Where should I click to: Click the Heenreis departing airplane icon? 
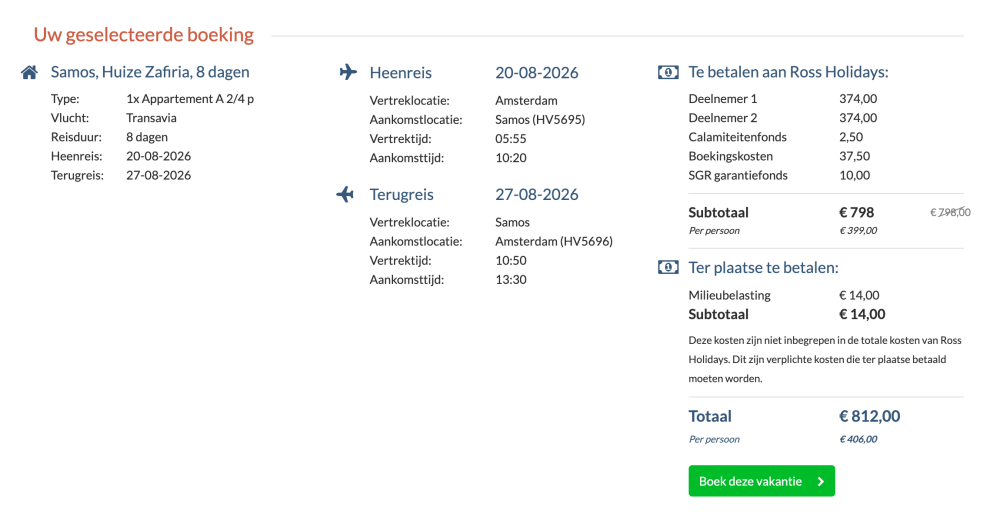coord(348,72)
